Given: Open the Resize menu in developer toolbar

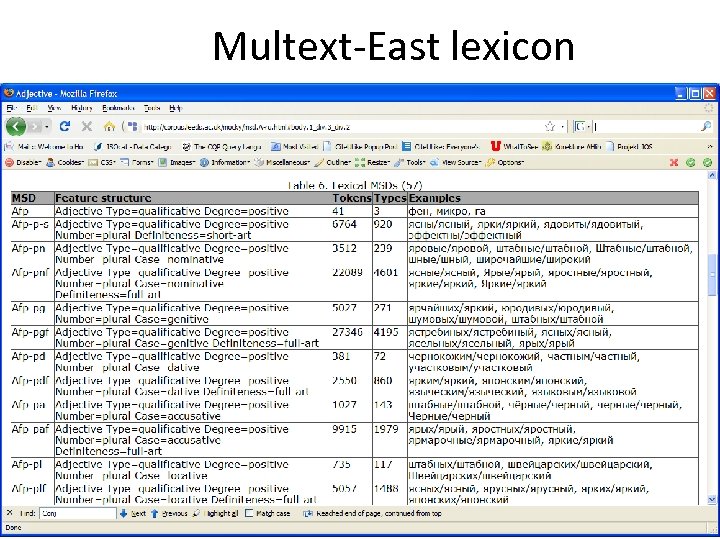Looking at the screenshot, I should click(372, 163).
